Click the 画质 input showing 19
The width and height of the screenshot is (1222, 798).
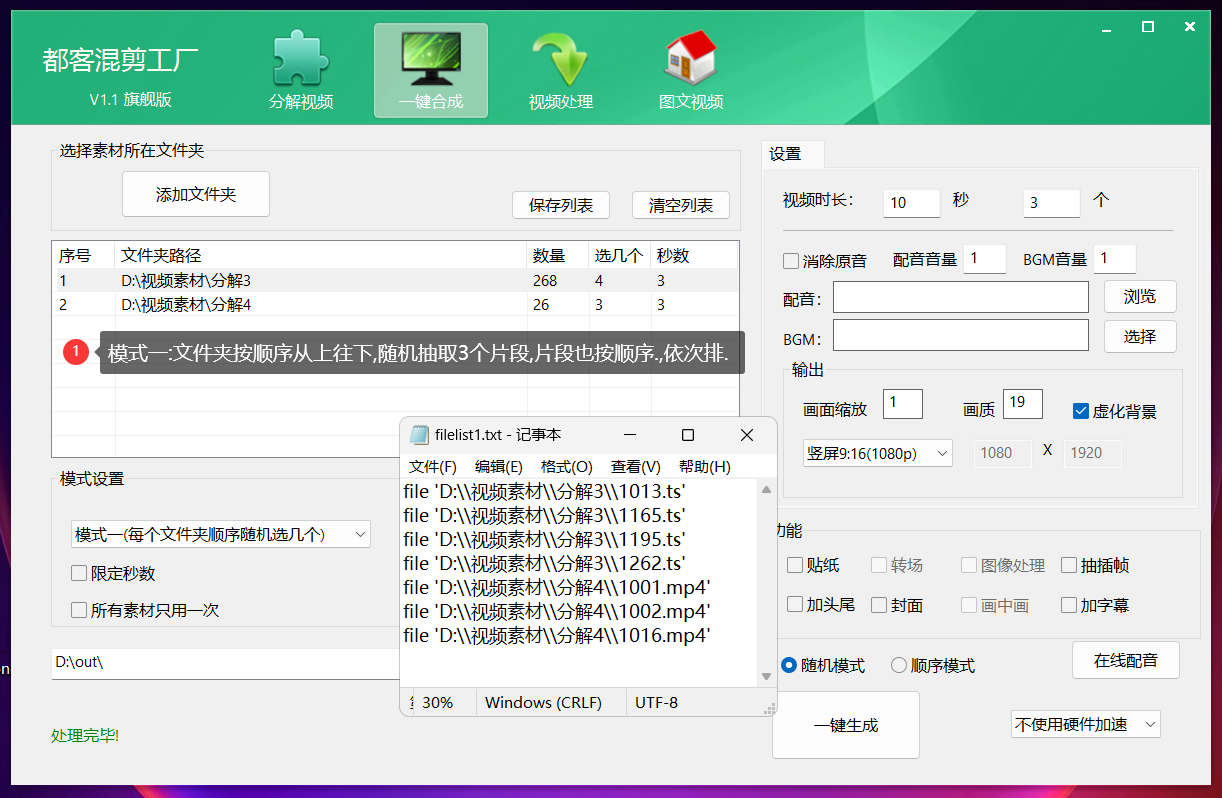coord(1023,404)
